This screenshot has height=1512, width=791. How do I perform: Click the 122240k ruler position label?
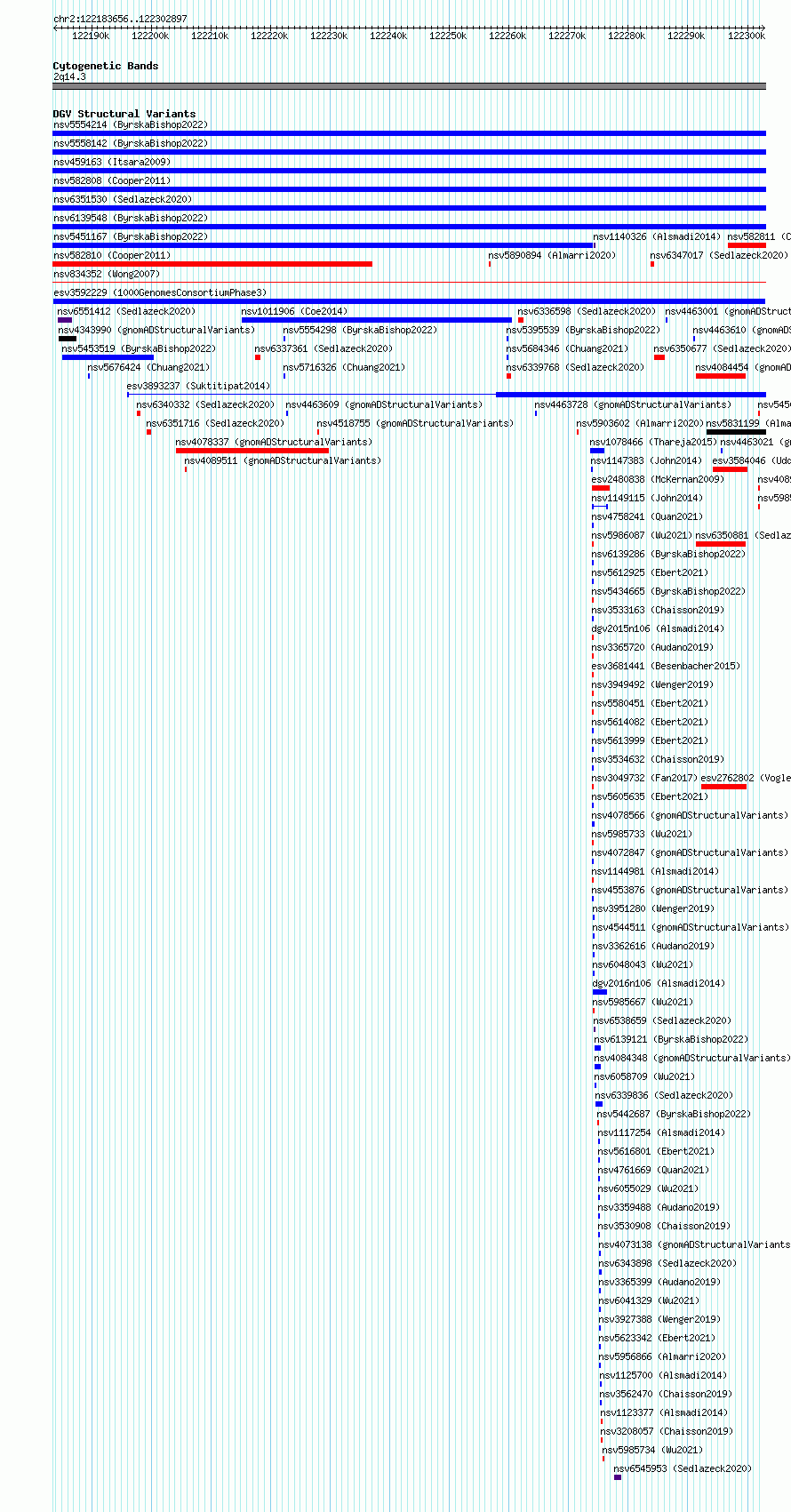(388, 36)
